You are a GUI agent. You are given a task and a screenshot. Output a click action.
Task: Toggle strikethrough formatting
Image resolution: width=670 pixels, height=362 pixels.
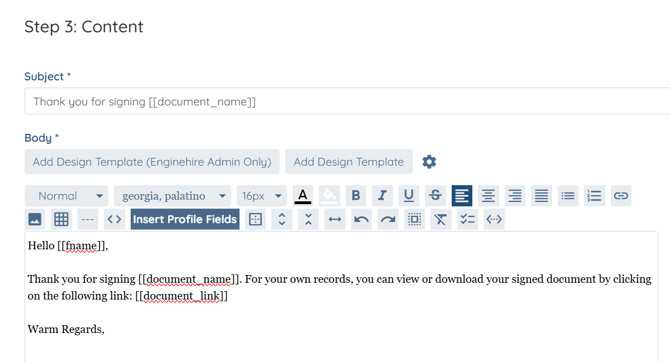[435, 196]
